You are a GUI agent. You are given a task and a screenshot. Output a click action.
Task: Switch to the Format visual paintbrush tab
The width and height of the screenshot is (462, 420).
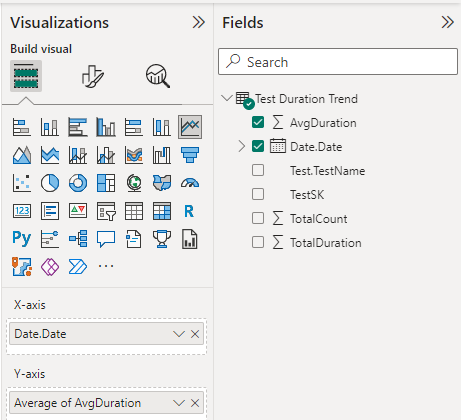tap(93, 76)
